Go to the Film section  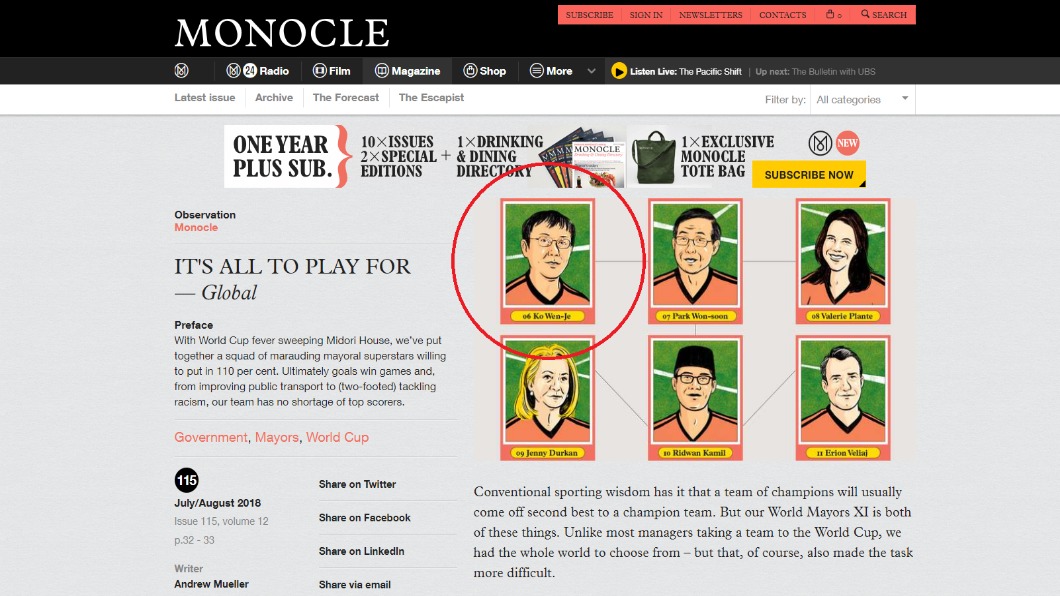click(x=332, y=70)
